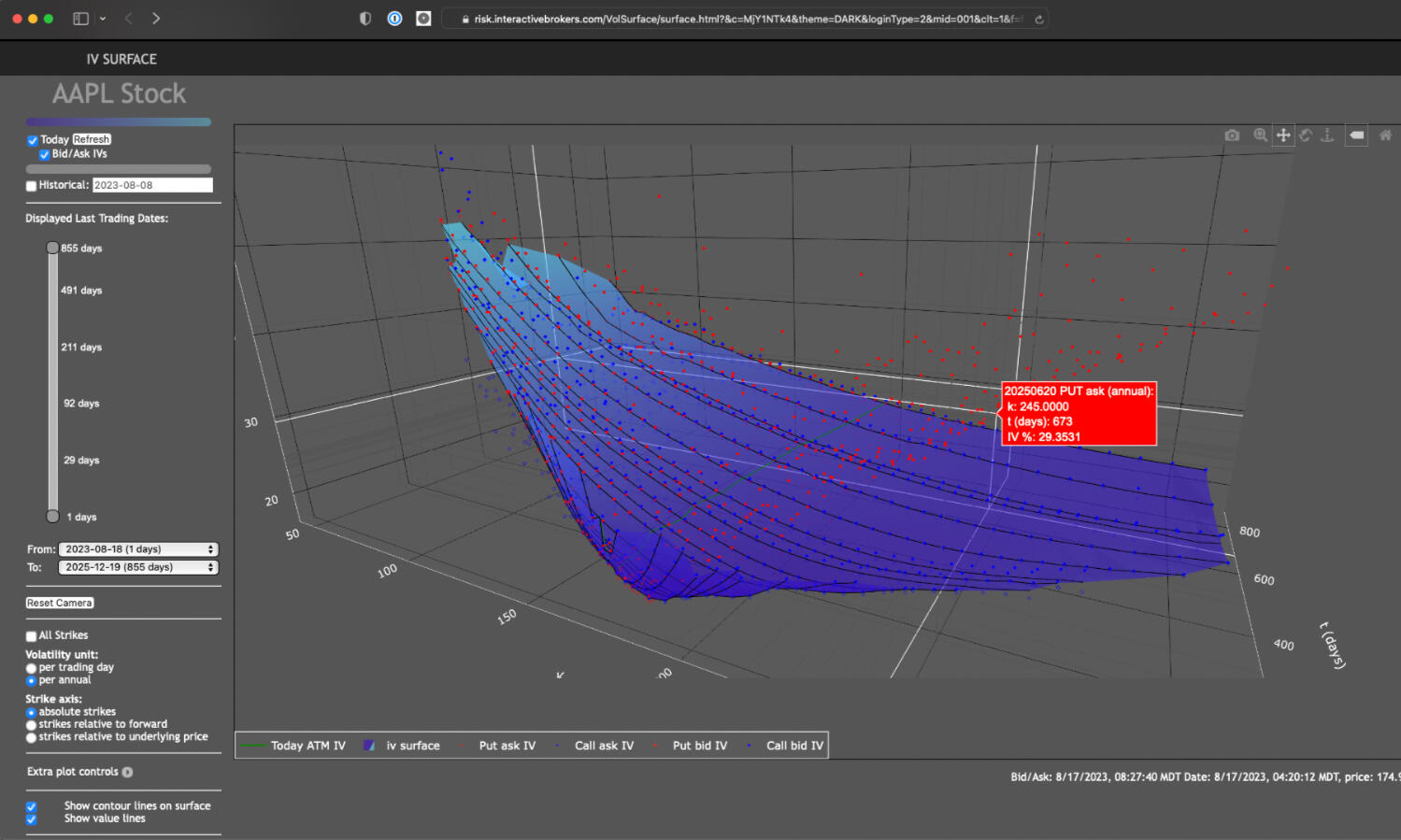This screenshot has width=1401, height=840.
Task: Toggle iv surface legend entry
Action: coord(412,746)
